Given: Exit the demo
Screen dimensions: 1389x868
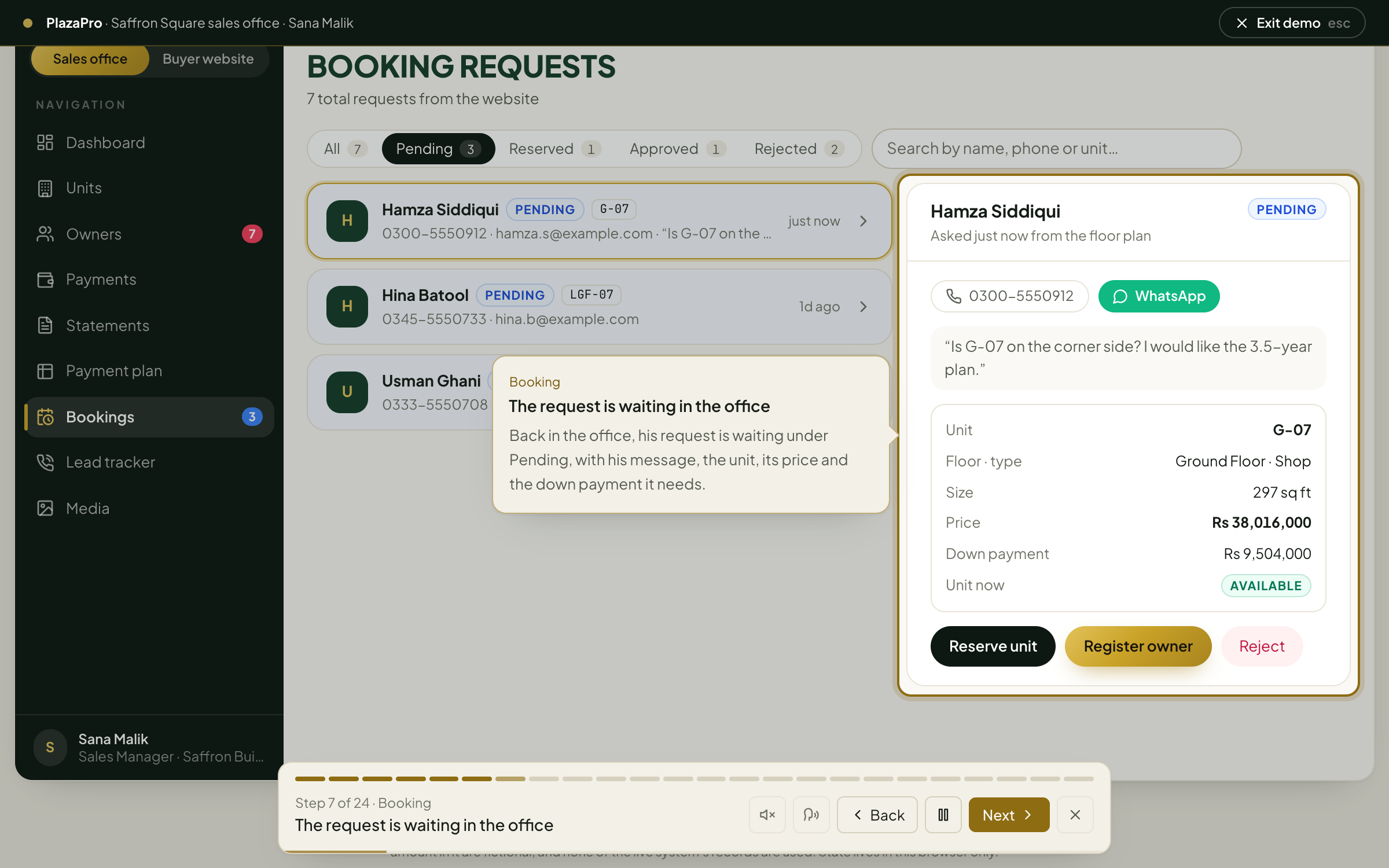Looking at the screenshot, I should tap(1292, 23).
